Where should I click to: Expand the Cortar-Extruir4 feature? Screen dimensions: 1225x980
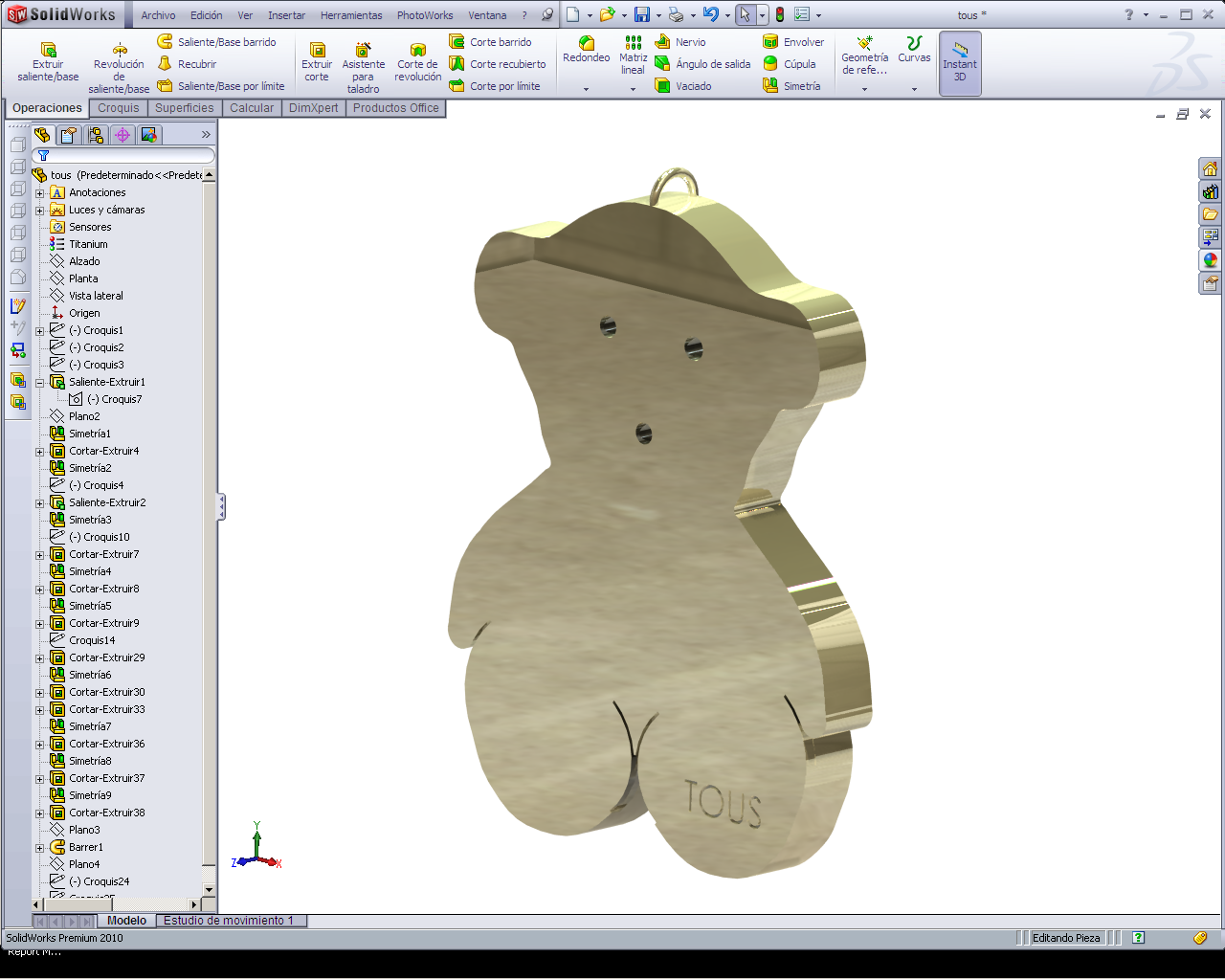point(40,452)
